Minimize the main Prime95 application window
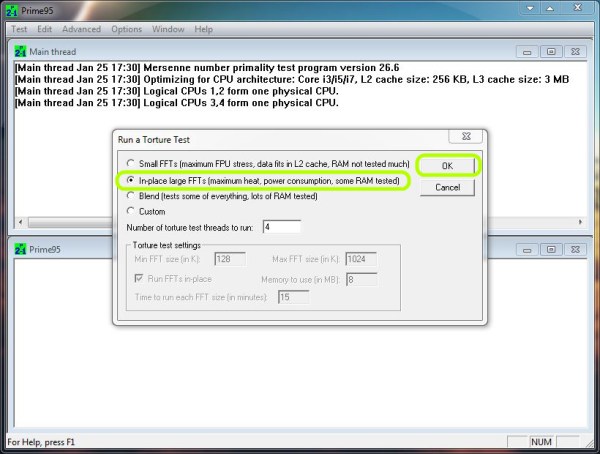Image resolution: width=600 pixels, height=454 pixels. pyautogui.click(x=530, y=8)
